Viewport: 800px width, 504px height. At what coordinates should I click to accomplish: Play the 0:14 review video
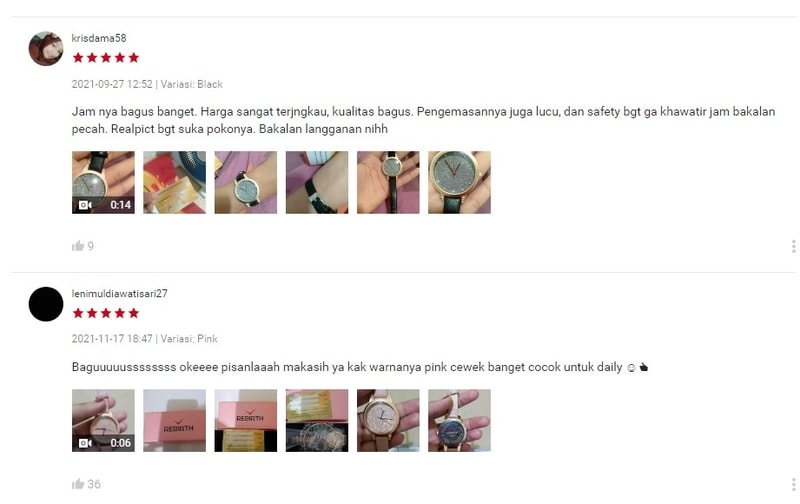[103, 182]
